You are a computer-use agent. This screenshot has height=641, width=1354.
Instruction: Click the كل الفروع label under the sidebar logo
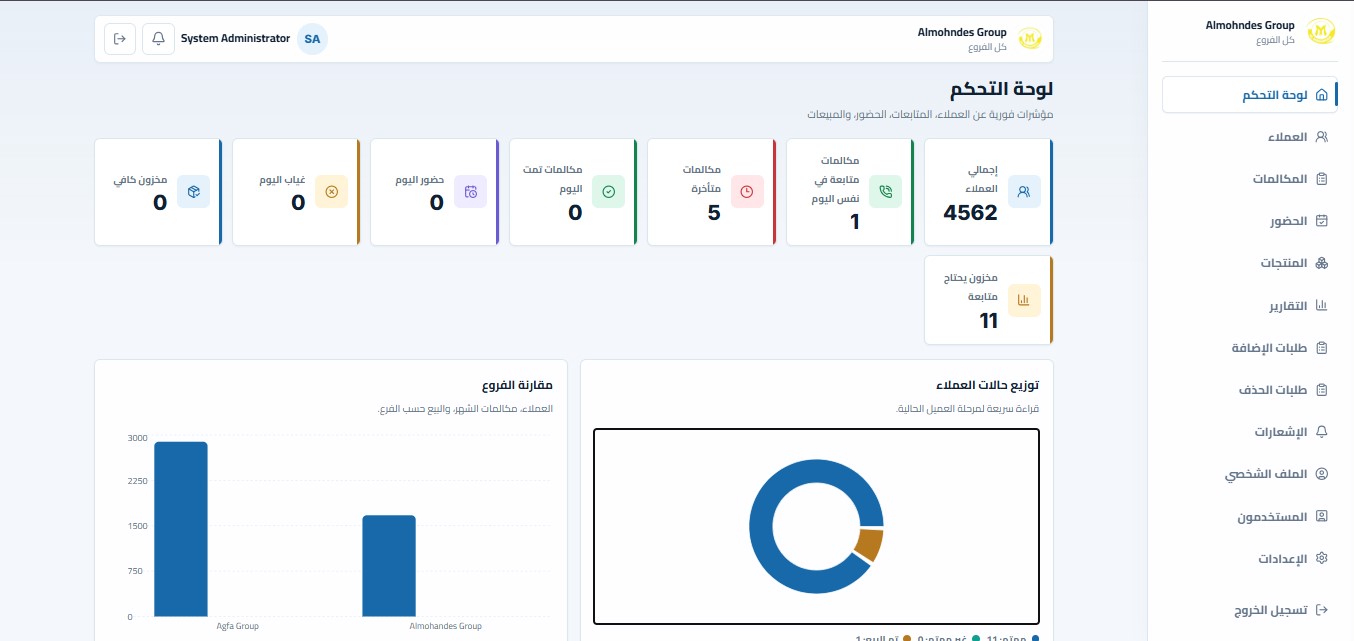[x=1275, y=40]
